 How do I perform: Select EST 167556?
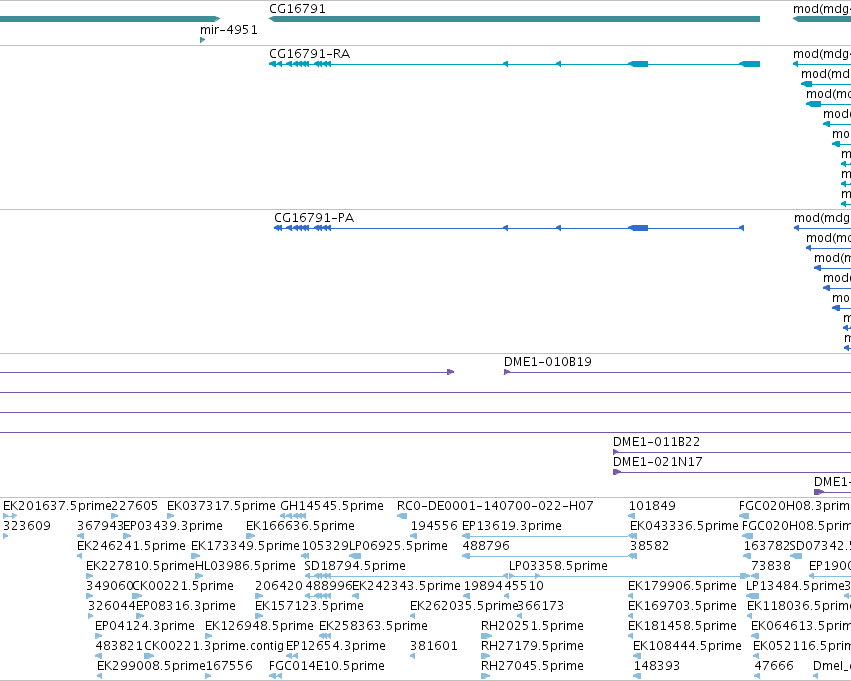(229, 666)
